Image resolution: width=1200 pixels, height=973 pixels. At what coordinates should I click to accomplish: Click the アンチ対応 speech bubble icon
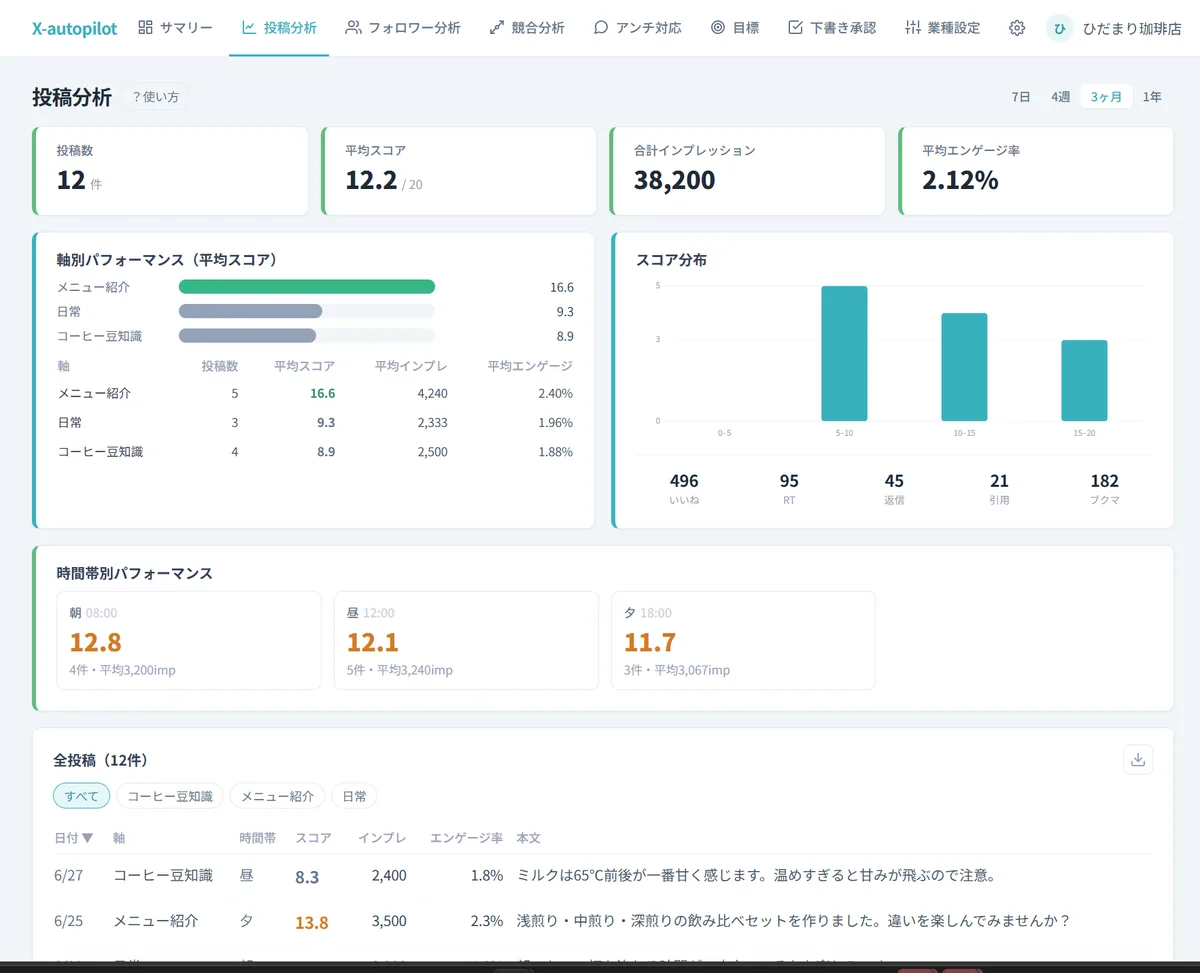click(x=601, y=28)
